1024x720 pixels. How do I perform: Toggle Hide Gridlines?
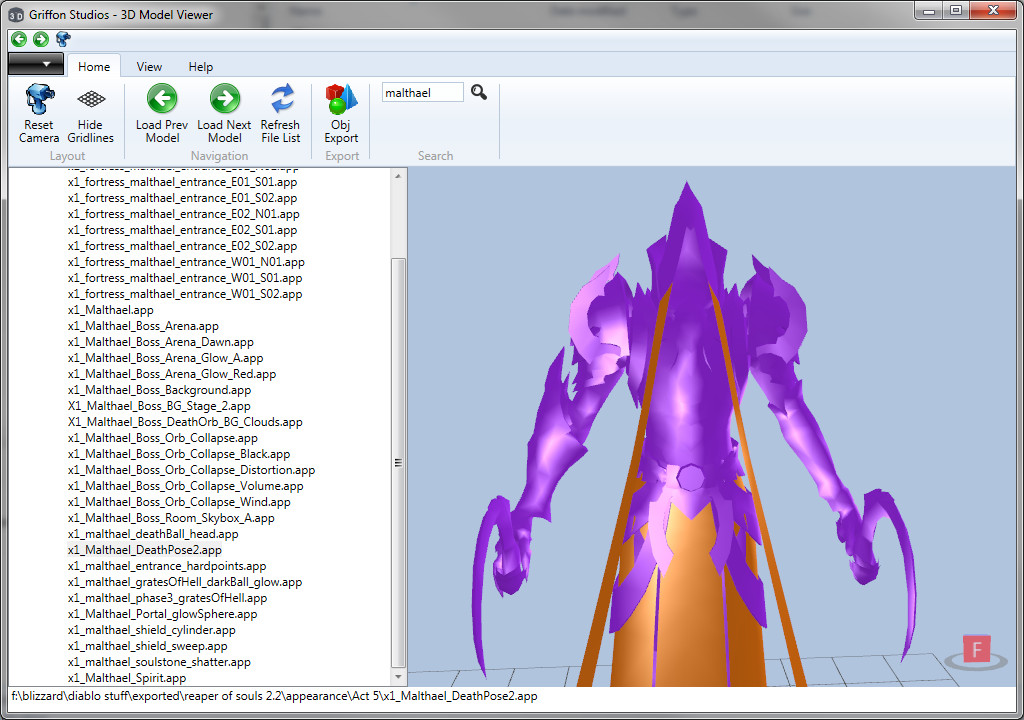pos(90,113)
